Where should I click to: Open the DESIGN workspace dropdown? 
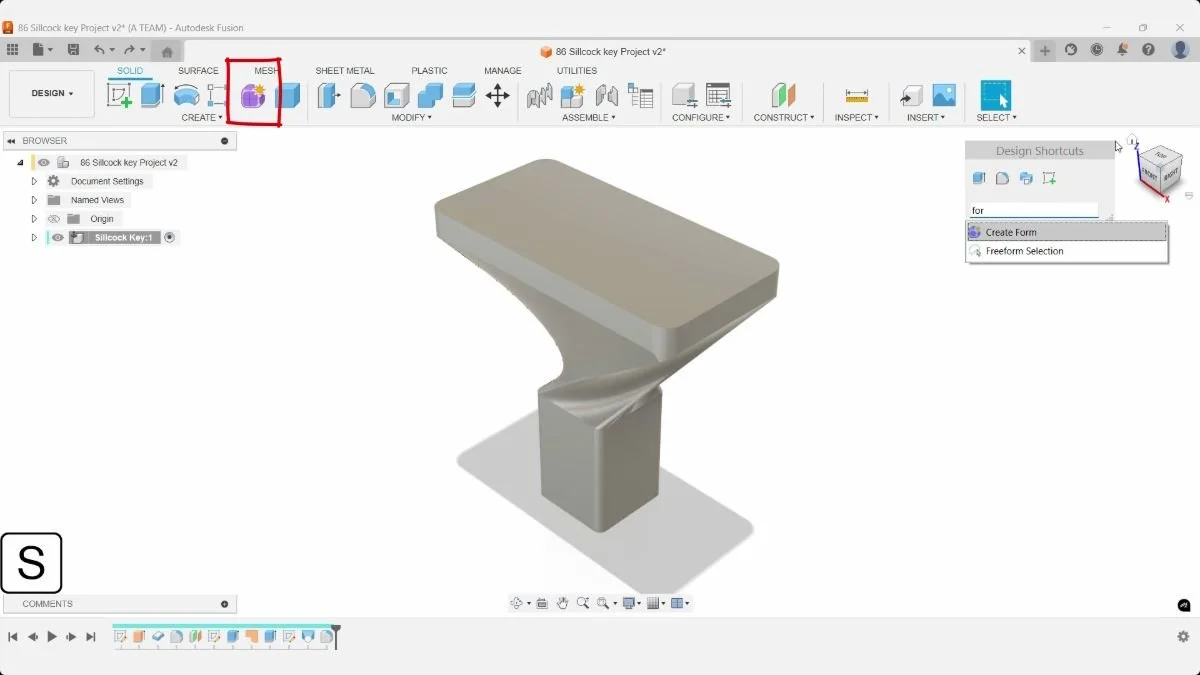coord(52,94)
